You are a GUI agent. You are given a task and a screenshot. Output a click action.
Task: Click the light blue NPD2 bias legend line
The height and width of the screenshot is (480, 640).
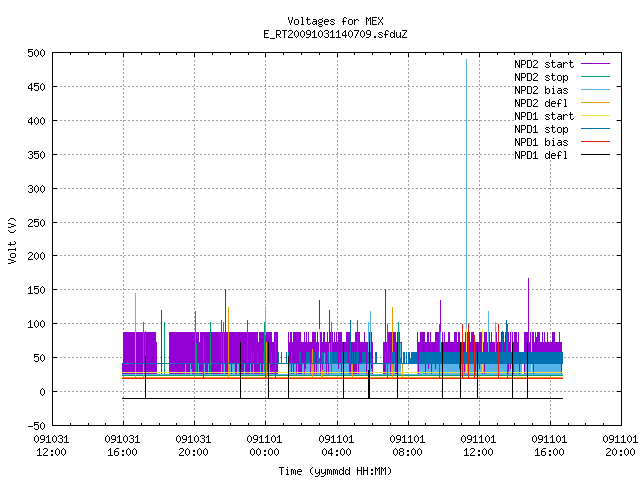click(595, 89)
